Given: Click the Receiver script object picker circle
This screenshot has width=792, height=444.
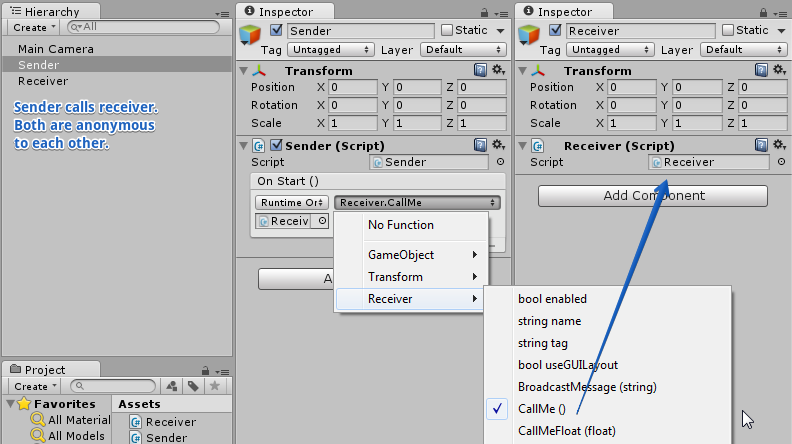Looking at the screenshot, I should 781,162.
